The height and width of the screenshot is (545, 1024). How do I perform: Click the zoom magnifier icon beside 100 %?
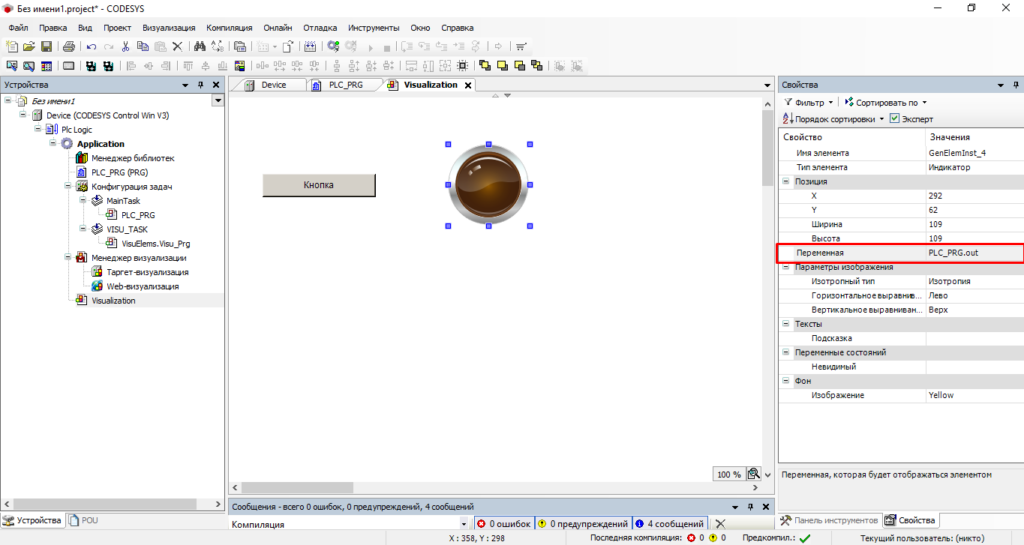(x=754, y=474)
